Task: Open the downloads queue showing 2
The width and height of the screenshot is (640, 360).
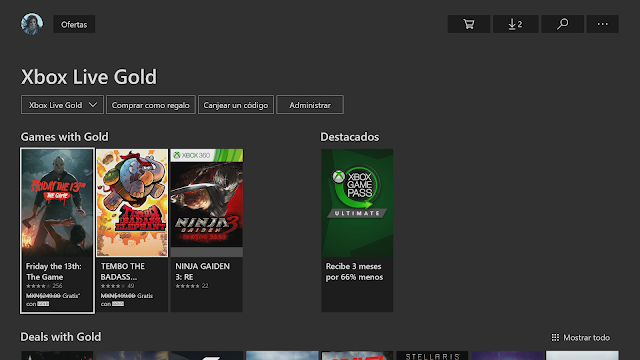Action: pyautogui.click(x=516, y=24)
